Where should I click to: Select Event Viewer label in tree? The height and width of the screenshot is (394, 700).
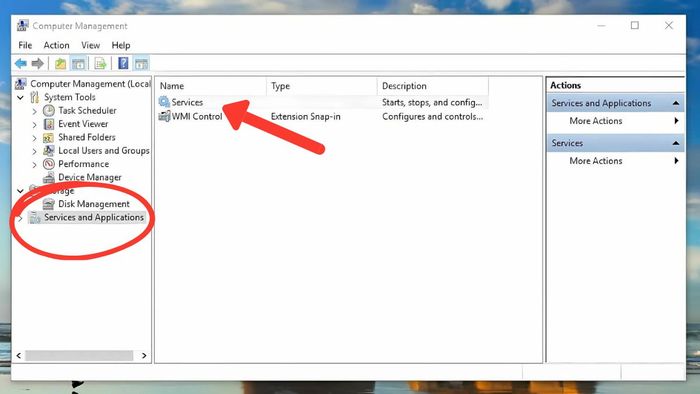[x=83, y=124]
